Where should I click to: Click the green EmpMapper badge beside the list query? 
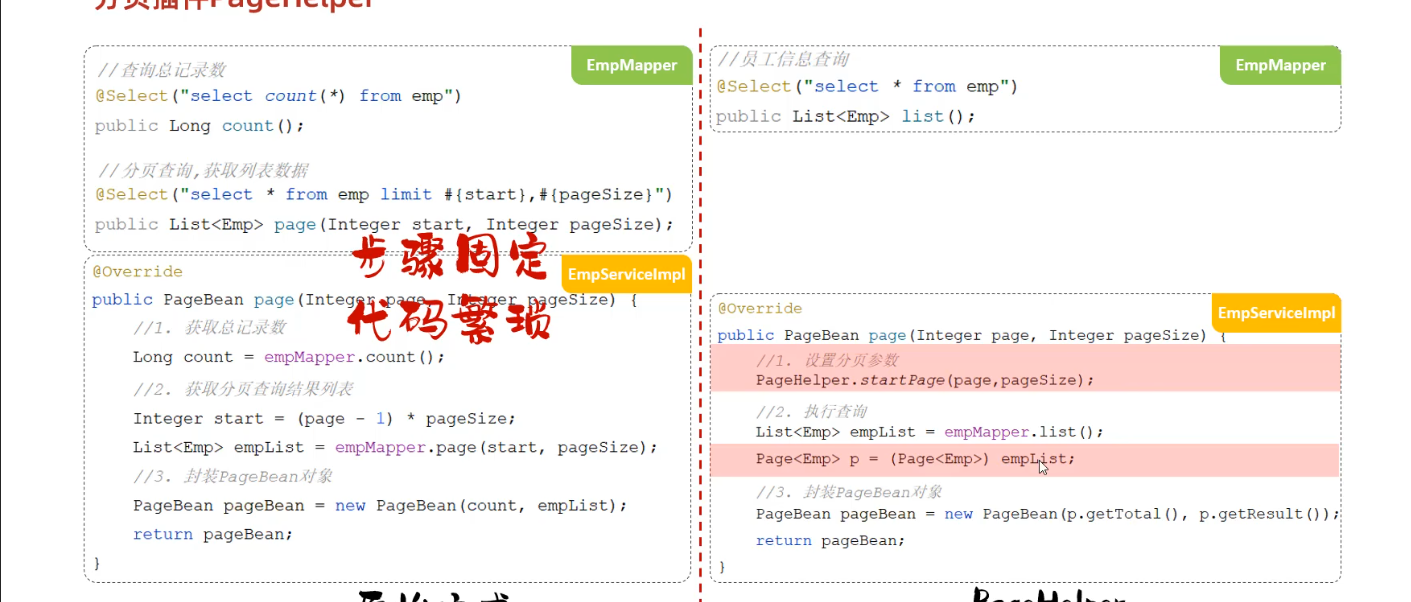click(x=1280, y=65)
